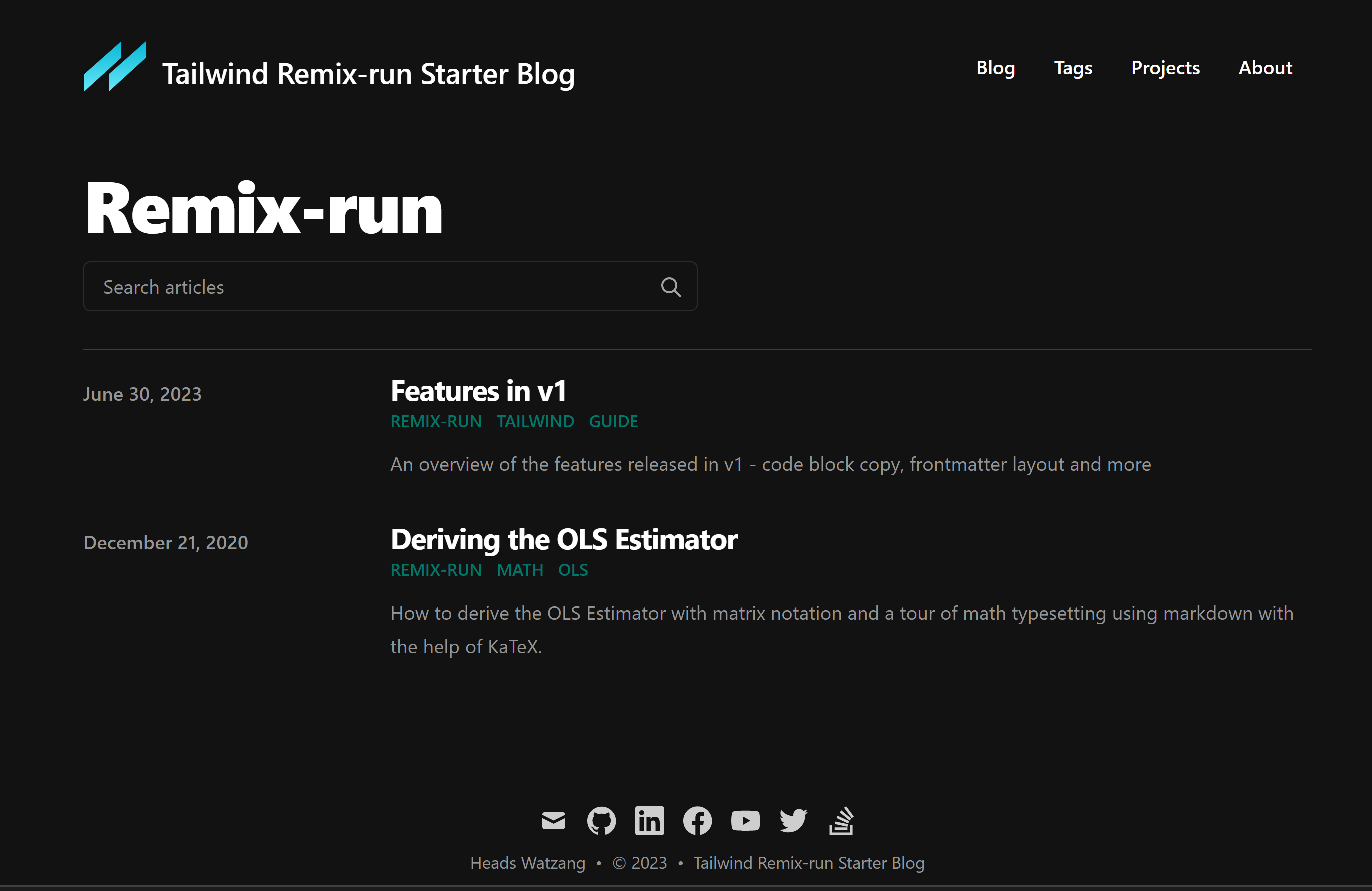This screenshot has height=891, width=1372.
Task: Open the GitHub icon link
Action: pos(601,820)
